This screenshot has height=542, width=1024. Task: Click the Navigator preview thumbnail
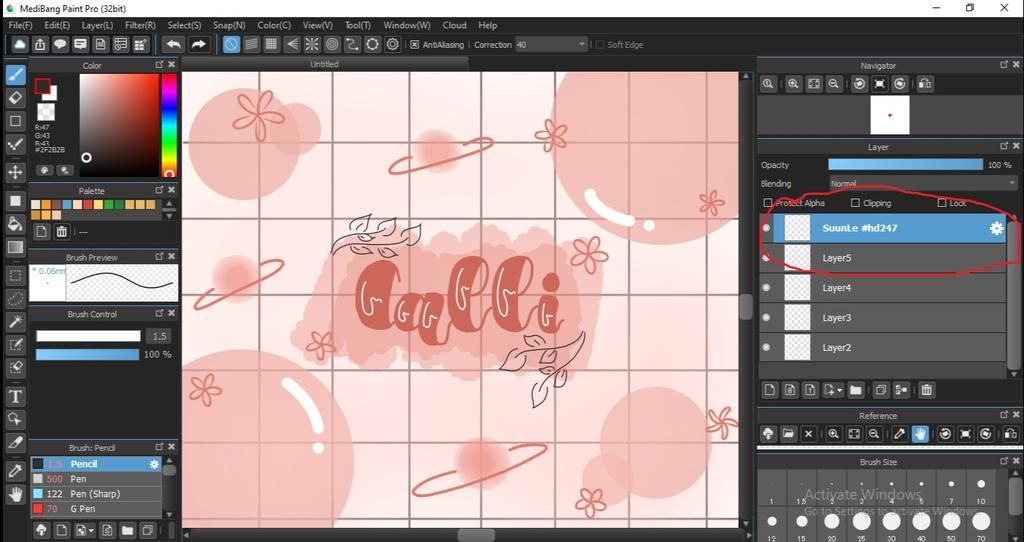click(889, 115)
